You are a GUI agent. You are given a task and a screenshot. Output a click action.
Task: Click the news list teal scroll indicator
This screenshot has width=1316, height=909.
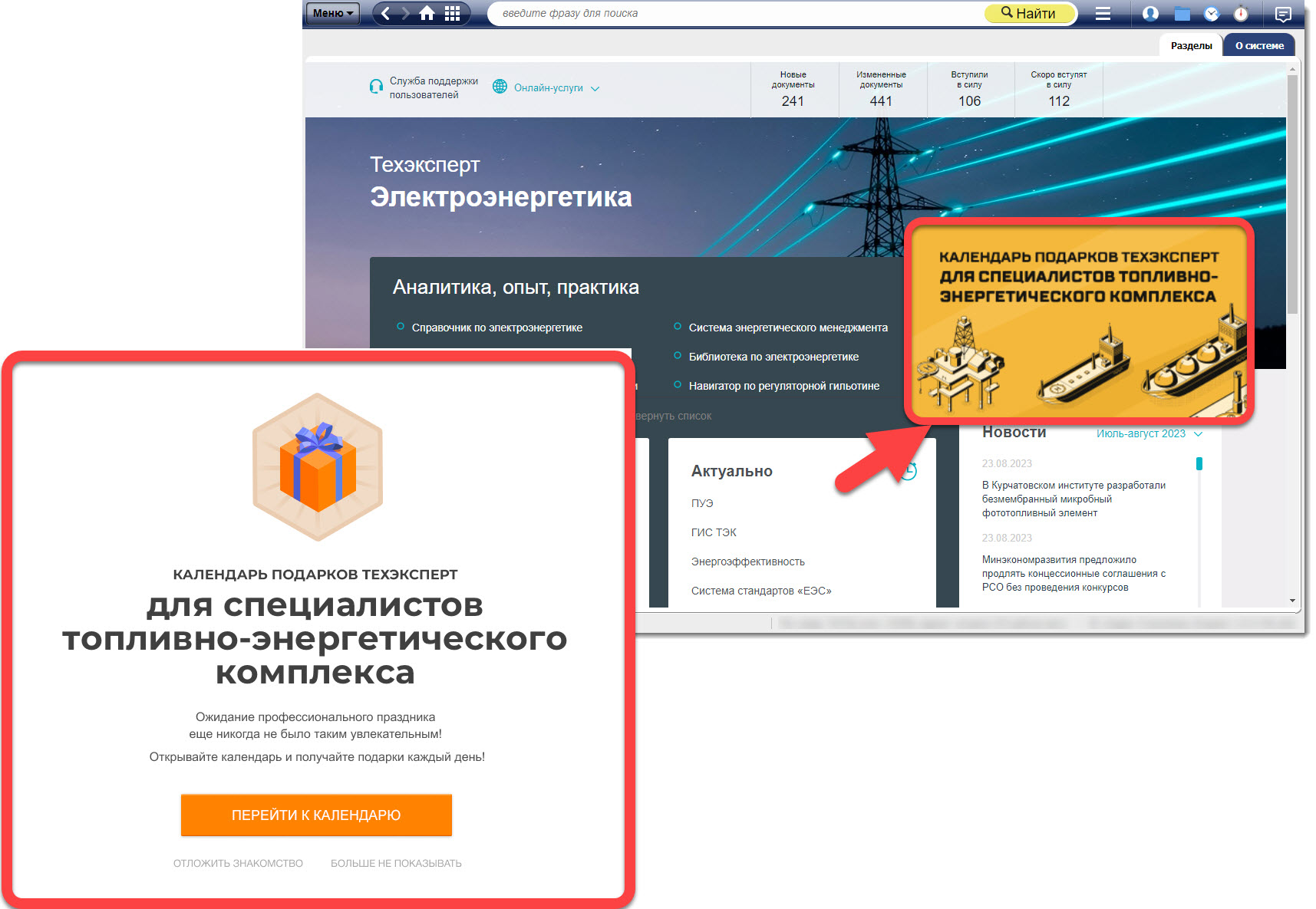pyautogui.click(x=1199, y=463)
